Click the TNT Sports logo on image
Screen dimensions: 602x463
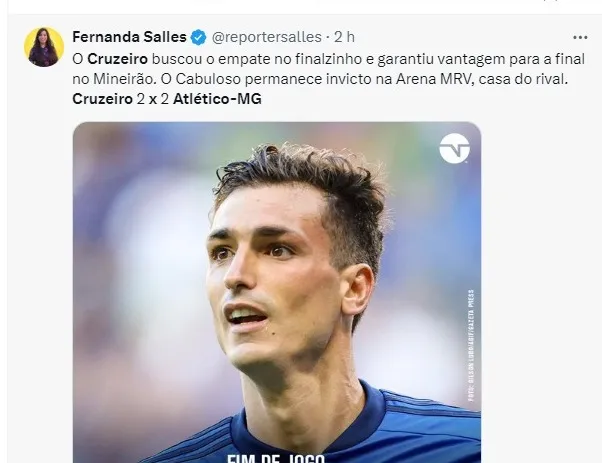454,149
